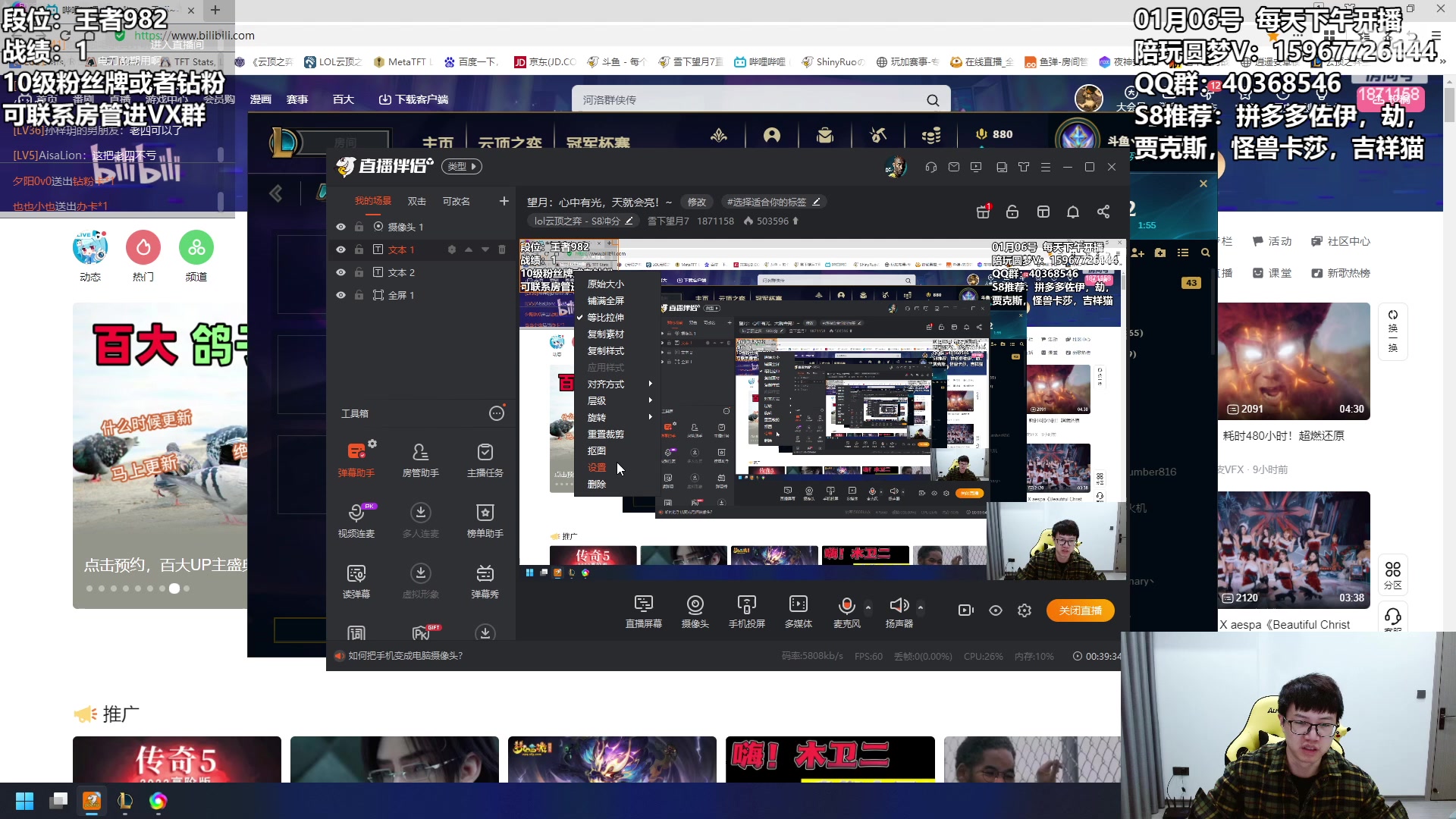Open the 榜单助手 tool
Screen dimensions: 1456x819
click(x=485, y=520)
